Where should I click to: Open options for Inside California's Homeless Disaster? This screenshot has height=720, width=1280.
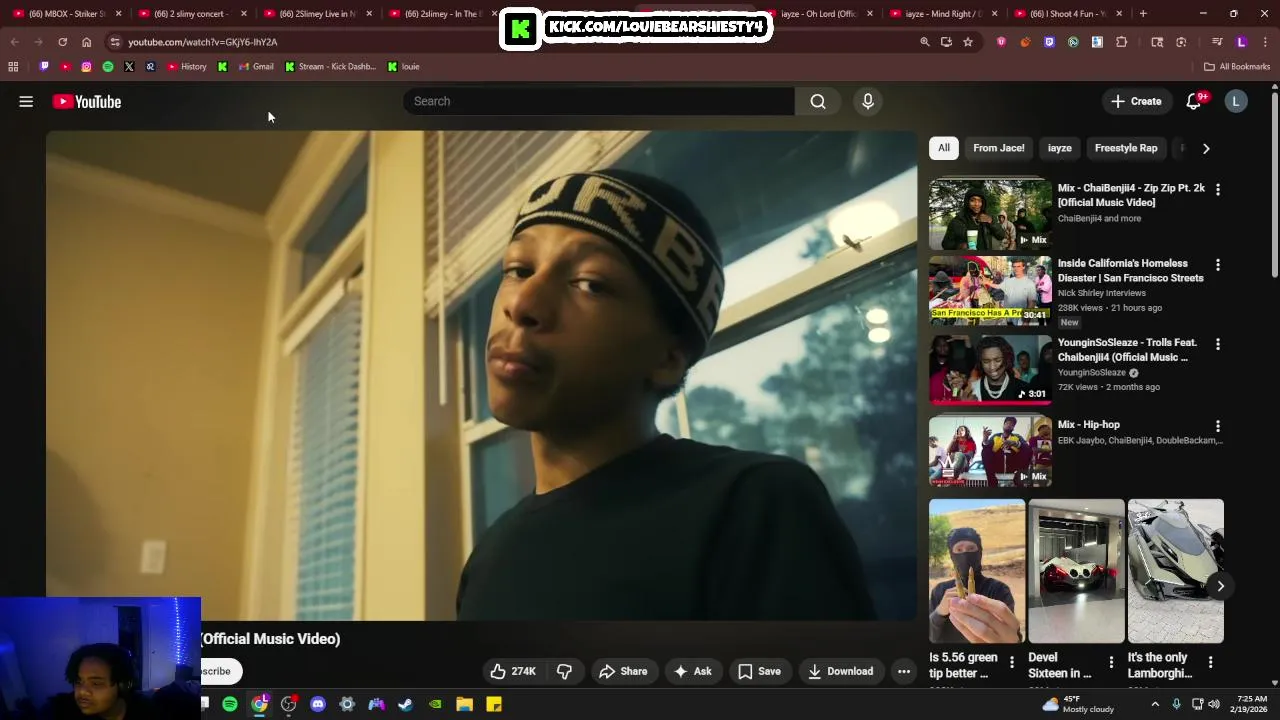1217,265
